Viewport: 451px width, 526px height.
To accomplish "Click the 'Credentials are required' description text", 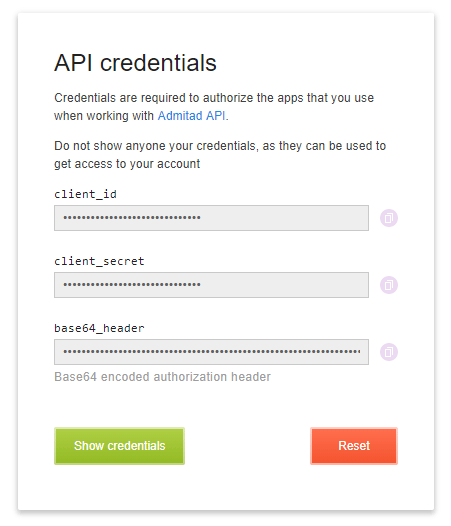I will point(214,107).
